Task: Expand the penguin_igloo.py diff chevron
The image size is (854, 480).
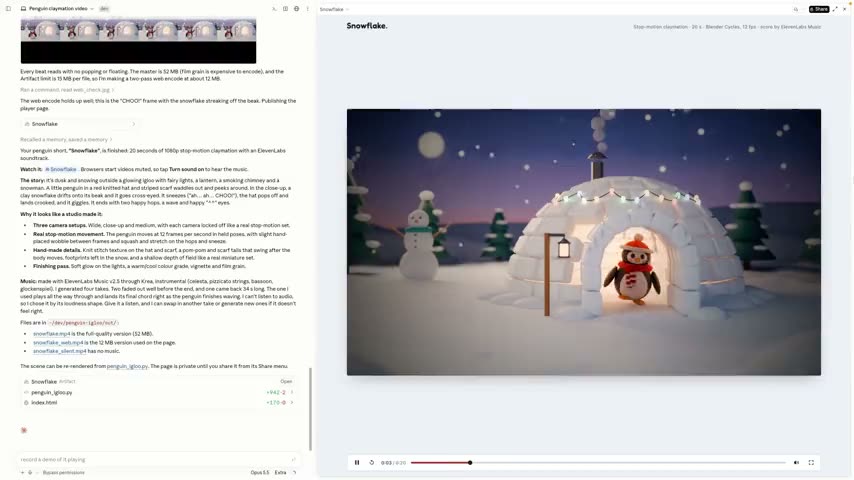Action: tap(292, 392)
